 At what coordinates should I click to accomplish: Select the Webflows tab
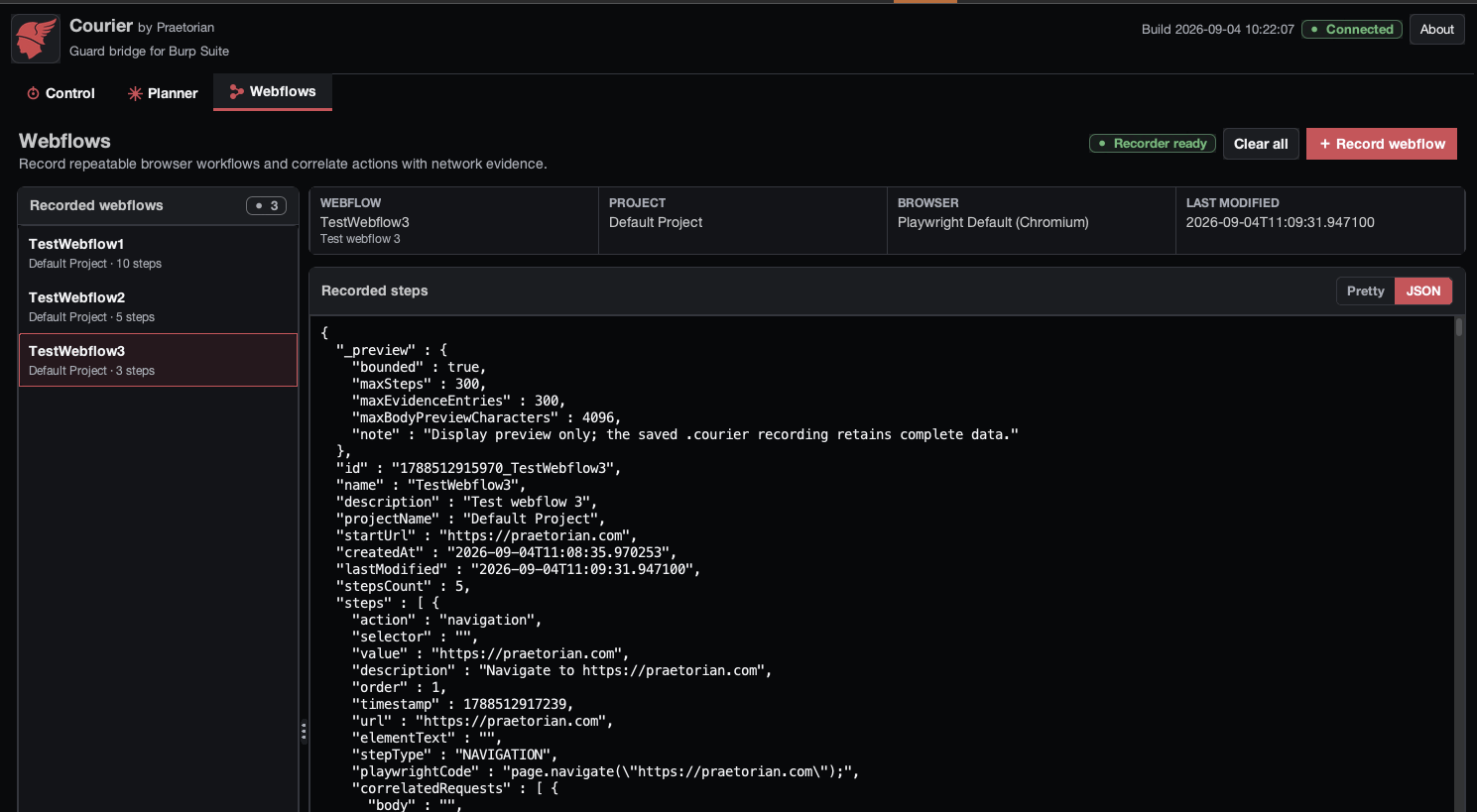[273, 92]
